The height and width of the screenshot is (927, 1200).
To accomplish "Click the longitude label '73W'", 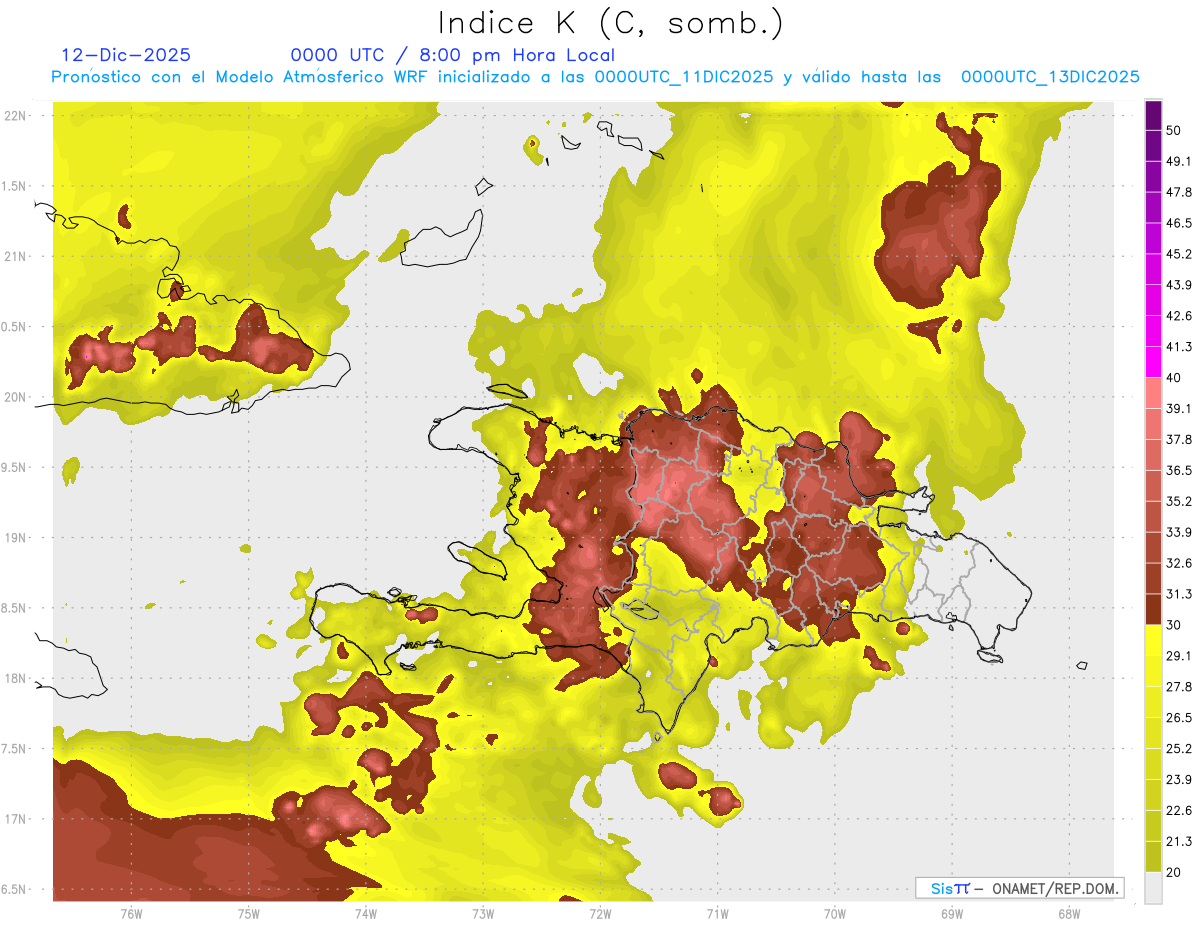I will tap(483, 914).
